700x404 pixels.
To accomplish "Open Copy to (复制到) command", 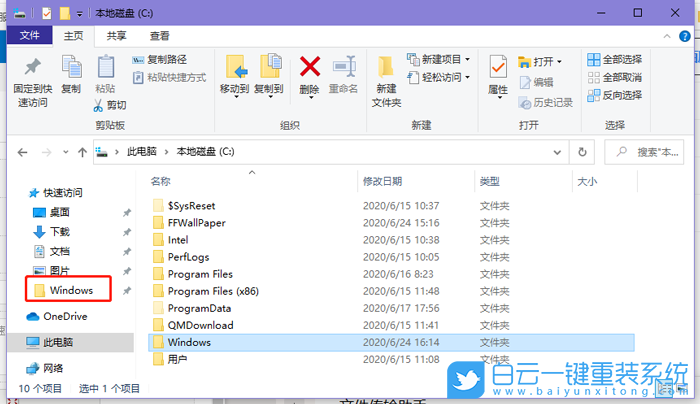I will point(269,75).
